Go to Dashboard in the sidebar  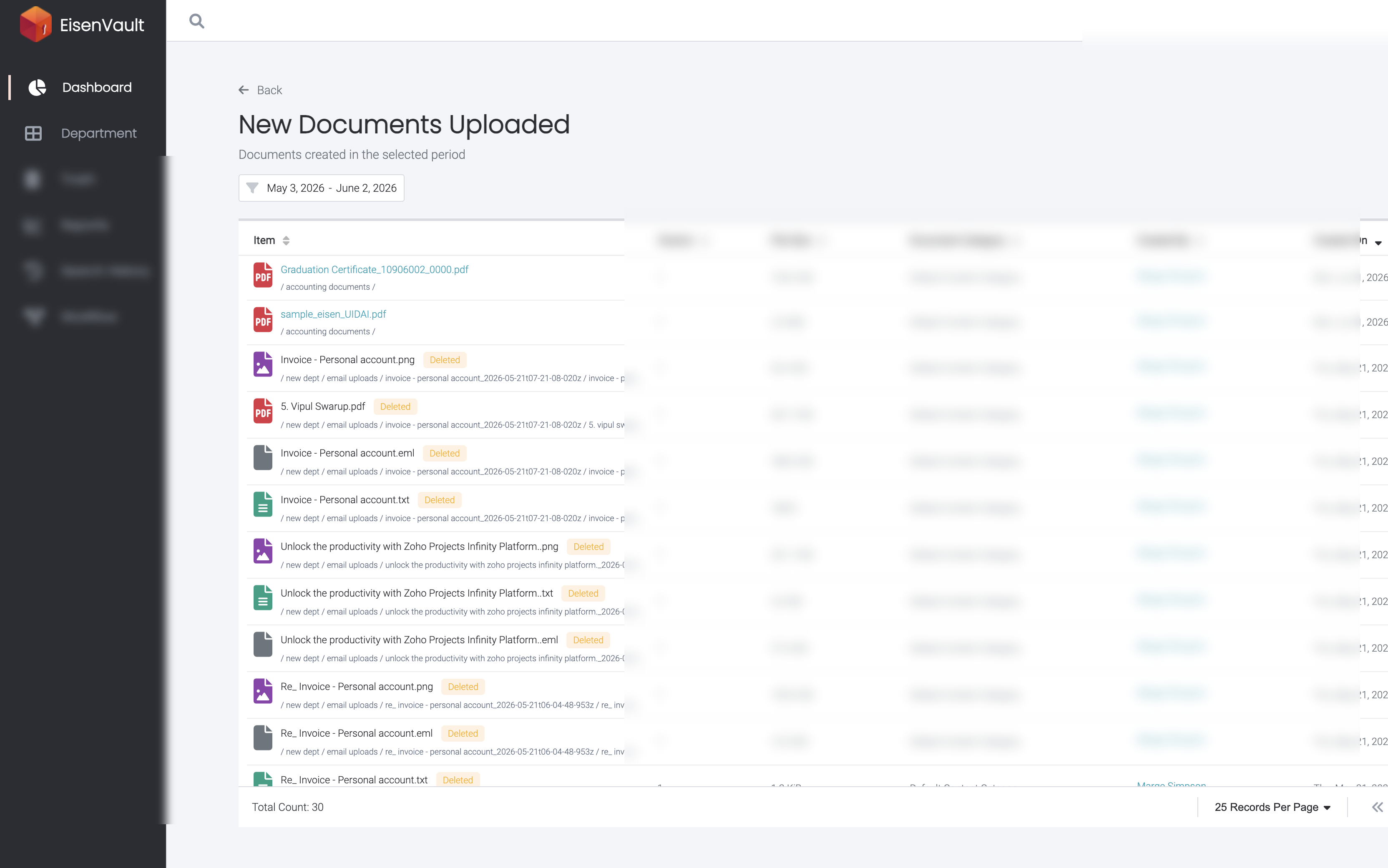pyautogui.click(x=96, y=87)
